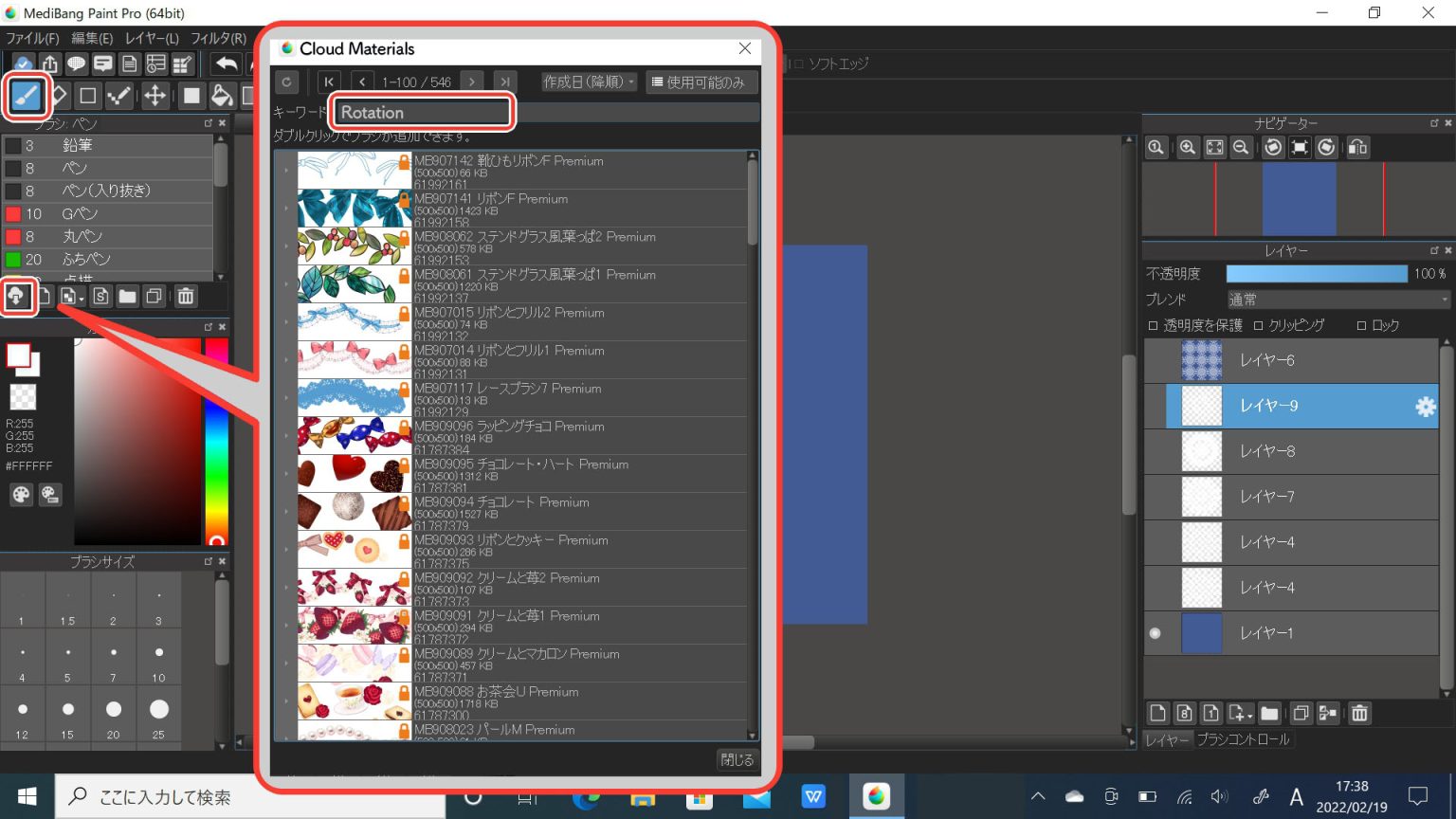Open the 作成日（降順） sort dropdown
The width and height of the screenshot is (1456, 819).
(588, 82)
